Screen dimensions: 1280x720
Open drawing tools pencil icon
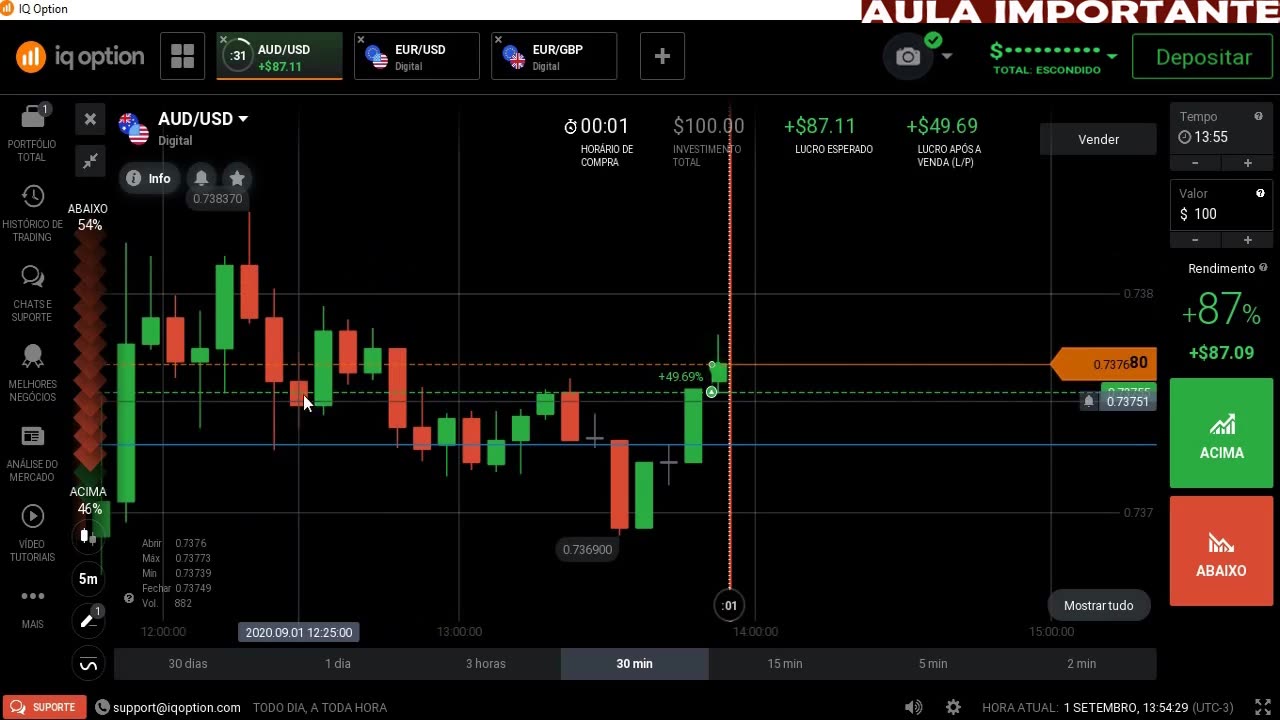click(x=88, y=621)
